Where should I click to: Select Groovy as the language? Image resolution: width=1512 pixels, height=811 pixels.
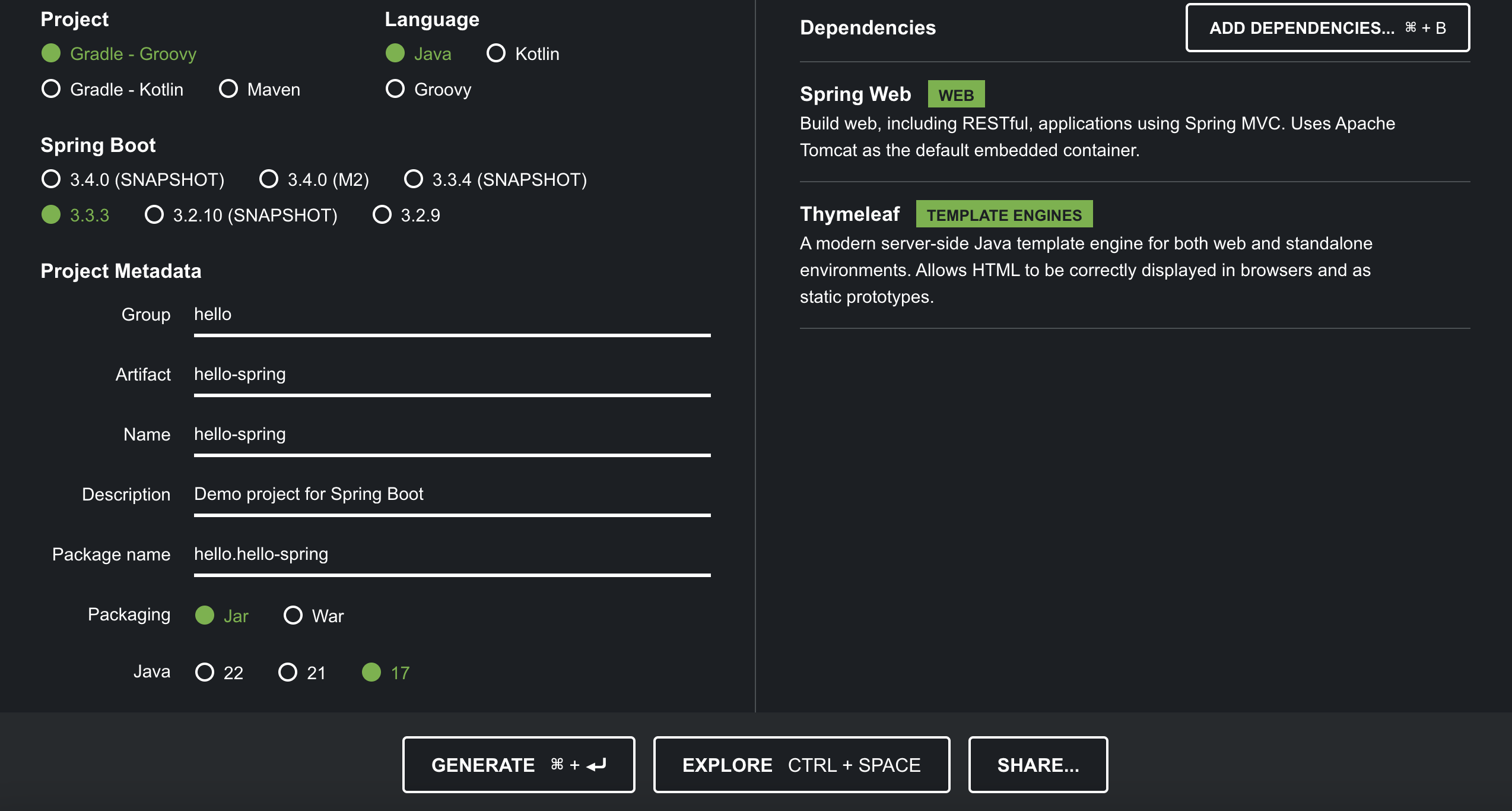pos(395,89)
